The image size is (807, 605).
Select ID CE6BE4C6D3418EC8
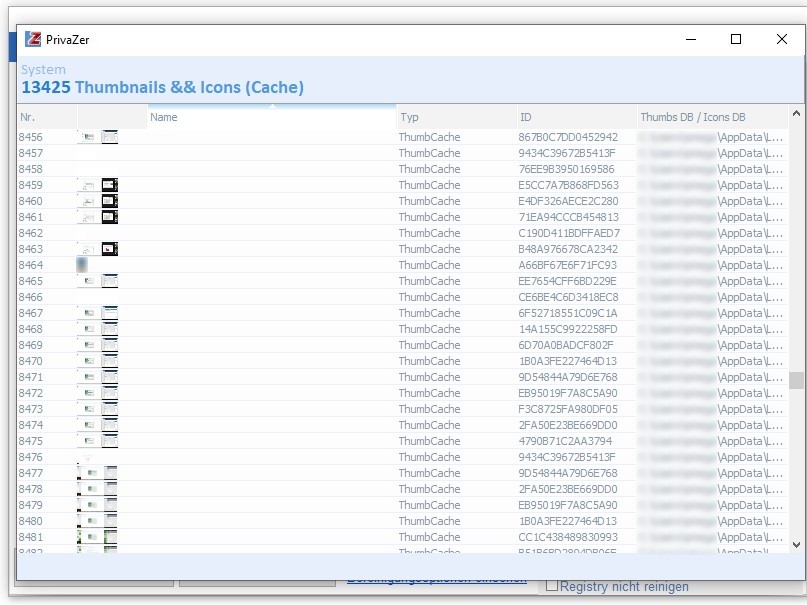568,297
